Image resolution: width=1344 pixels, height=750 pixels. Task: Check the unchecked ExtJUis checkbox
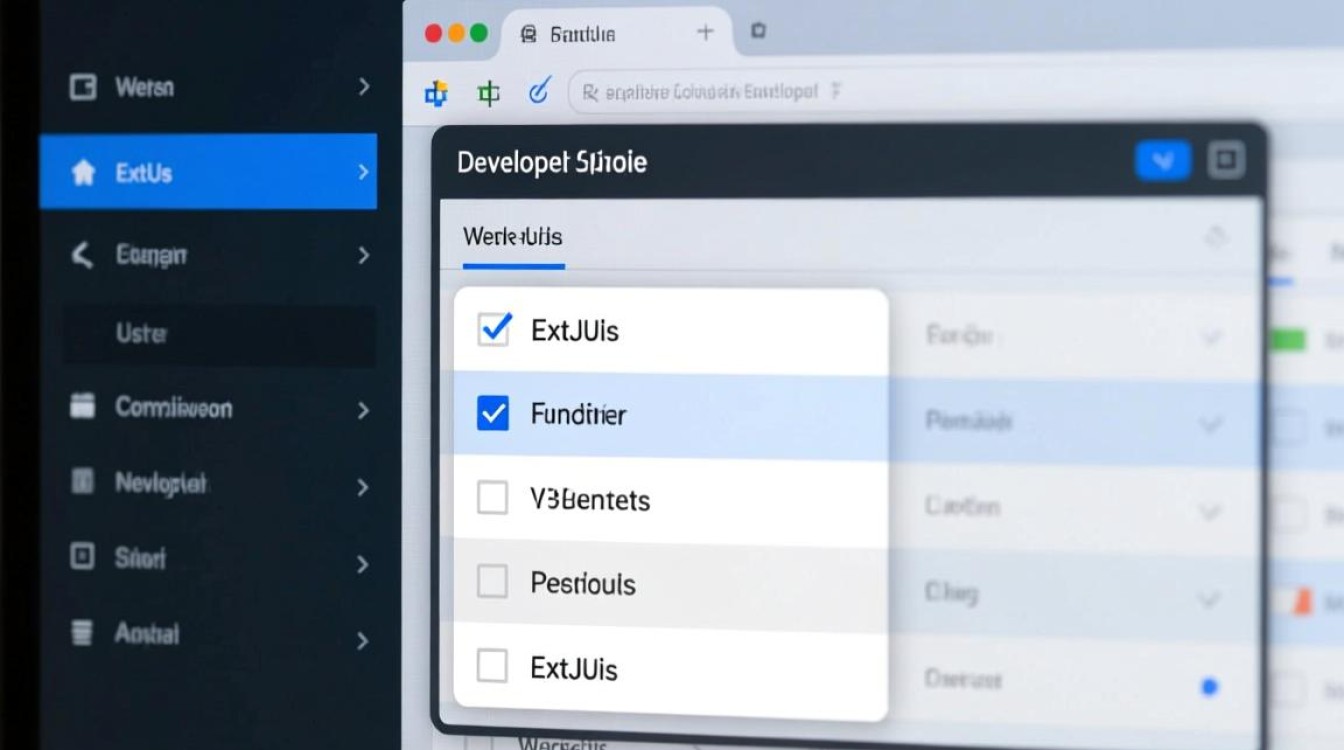492,666
